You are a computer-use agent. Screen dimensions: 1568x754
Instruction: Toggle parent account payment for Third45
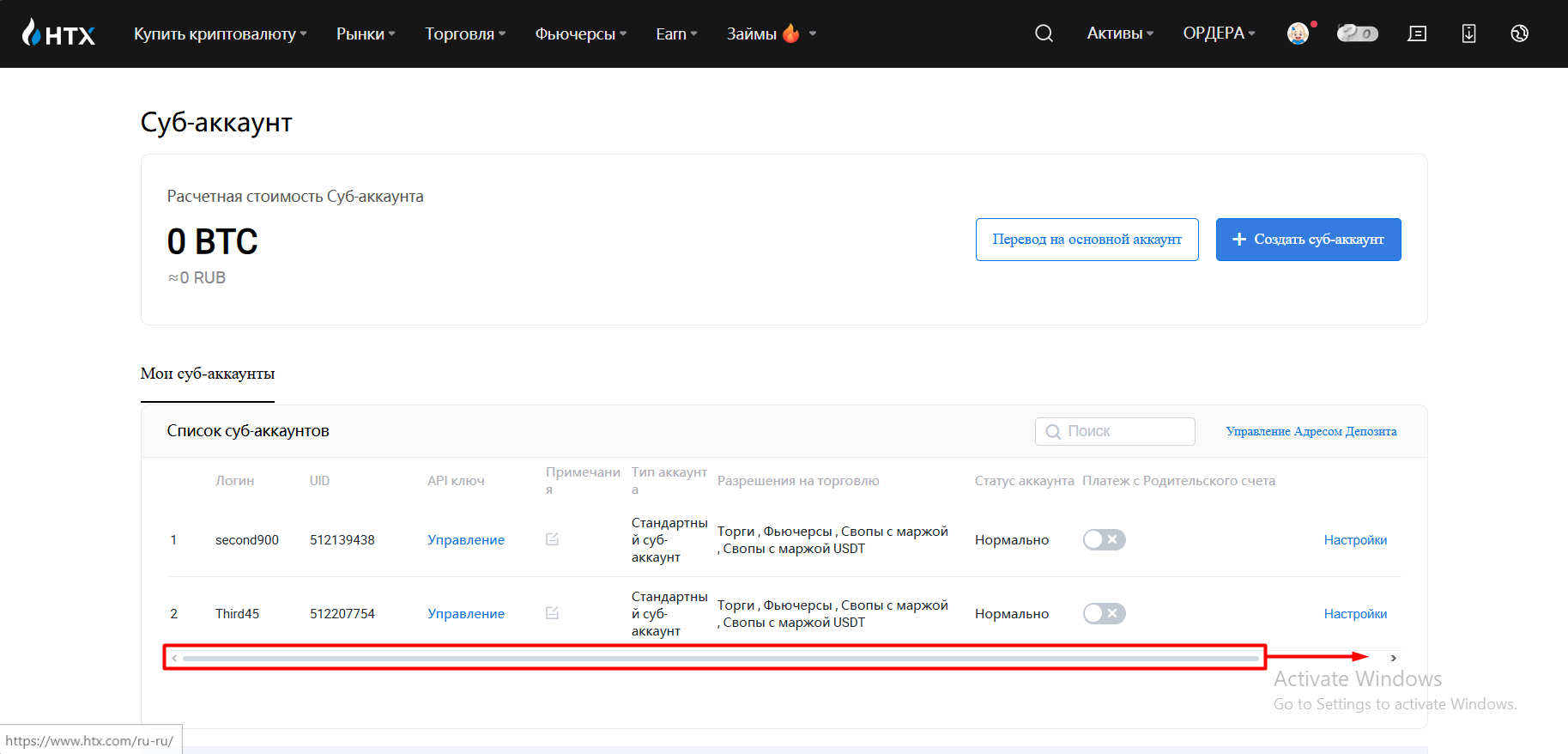pyautogui.click(x=1105, y=613)
